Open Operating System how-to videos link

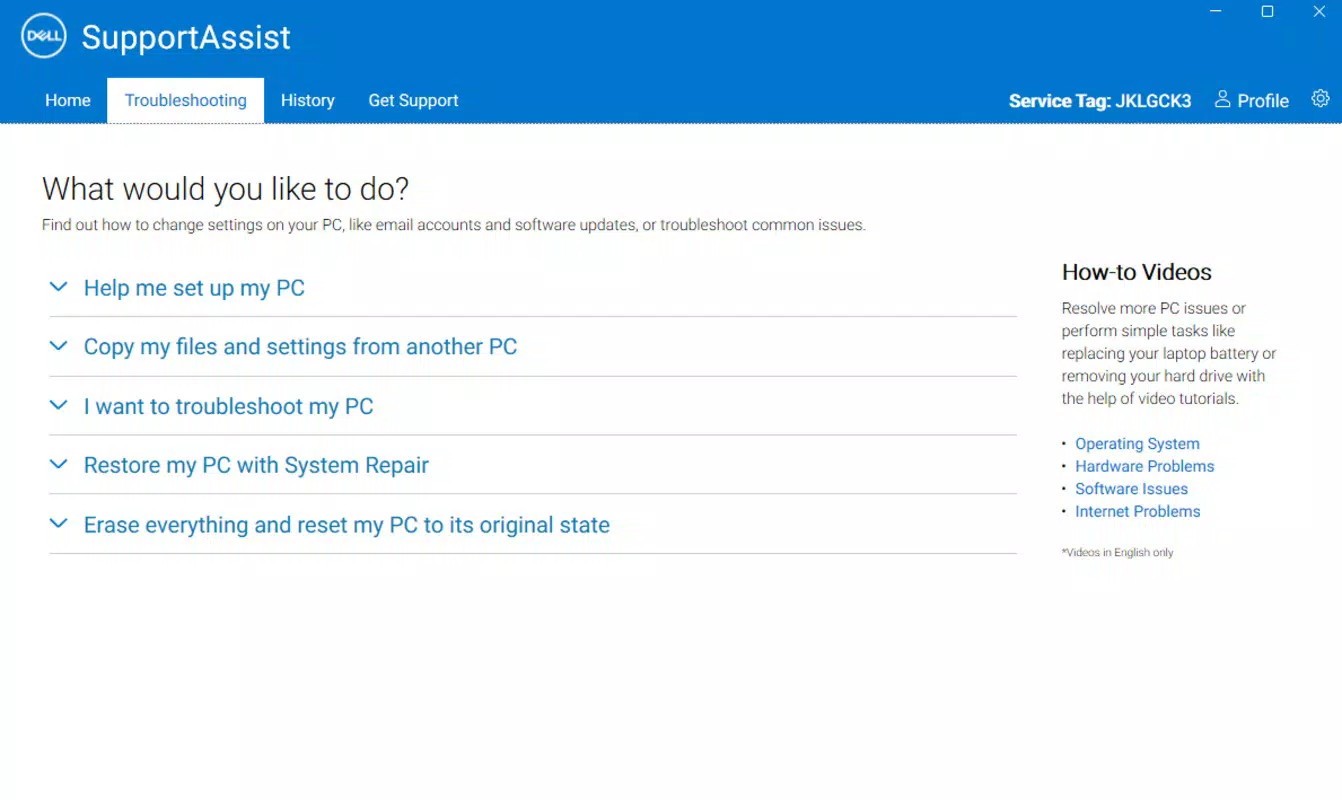coord(1137,444)
